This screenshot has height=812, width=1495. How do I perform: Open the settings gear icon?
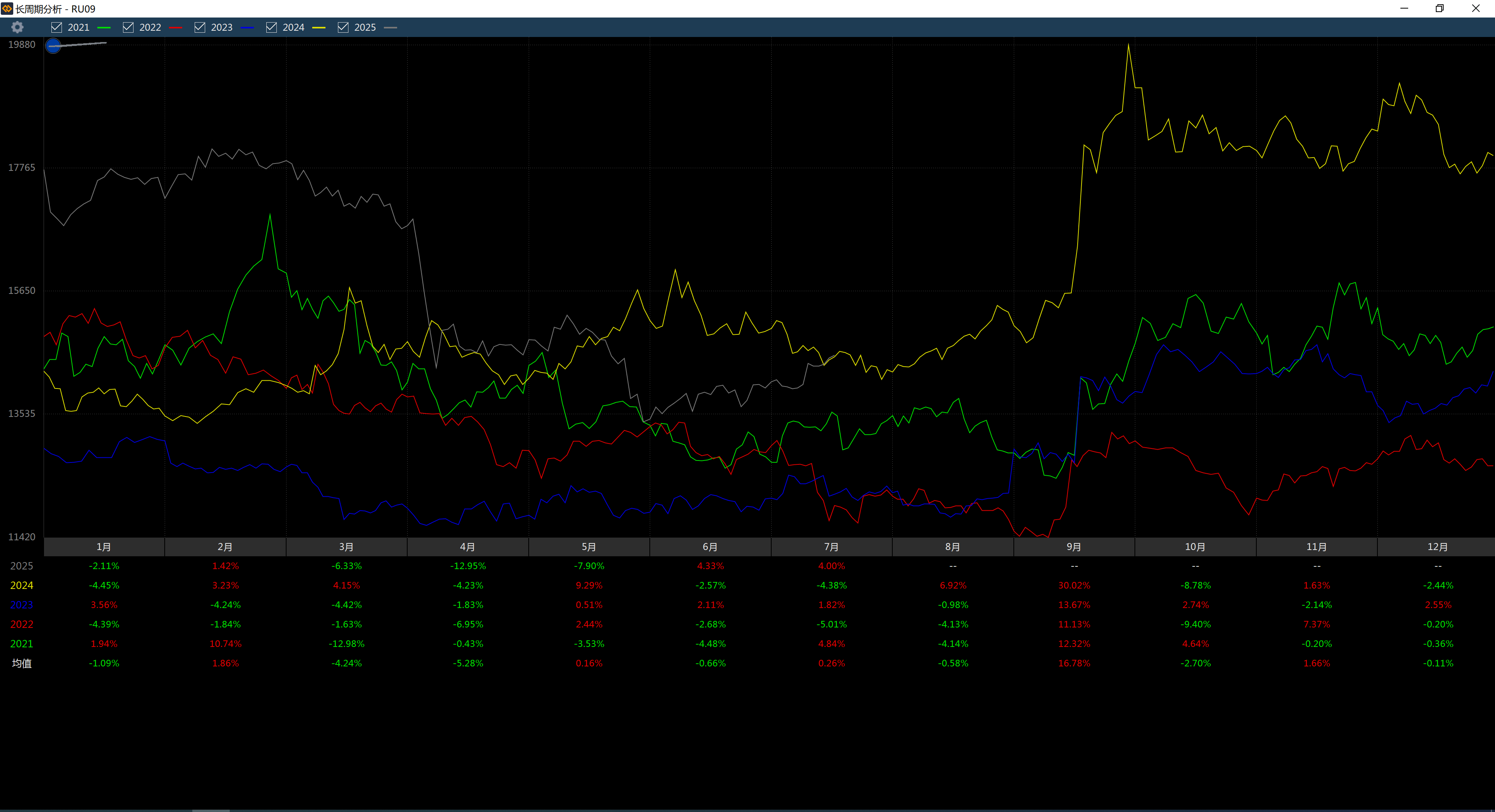(18, 27)
